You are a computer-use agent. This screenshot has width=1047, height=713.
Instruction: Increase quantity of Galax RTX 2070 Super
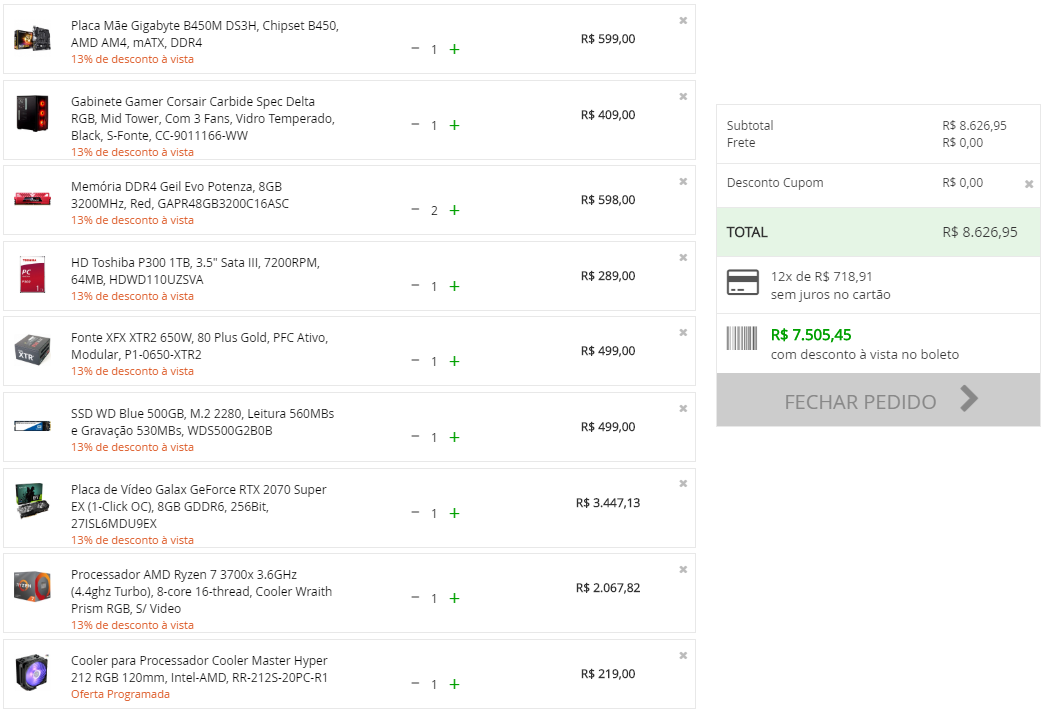tap(455, 513)
